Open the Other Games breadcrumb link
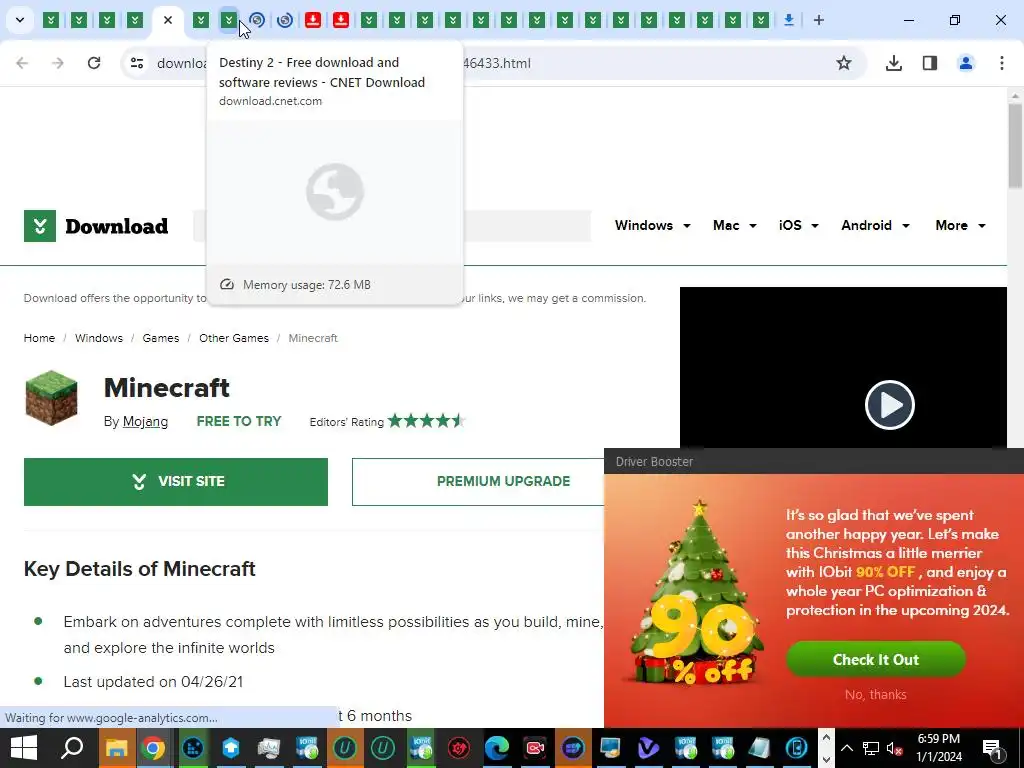Image resolution: width=1024 pixels, height=768 pixels. pyautogui.click(x=234, y=338)
